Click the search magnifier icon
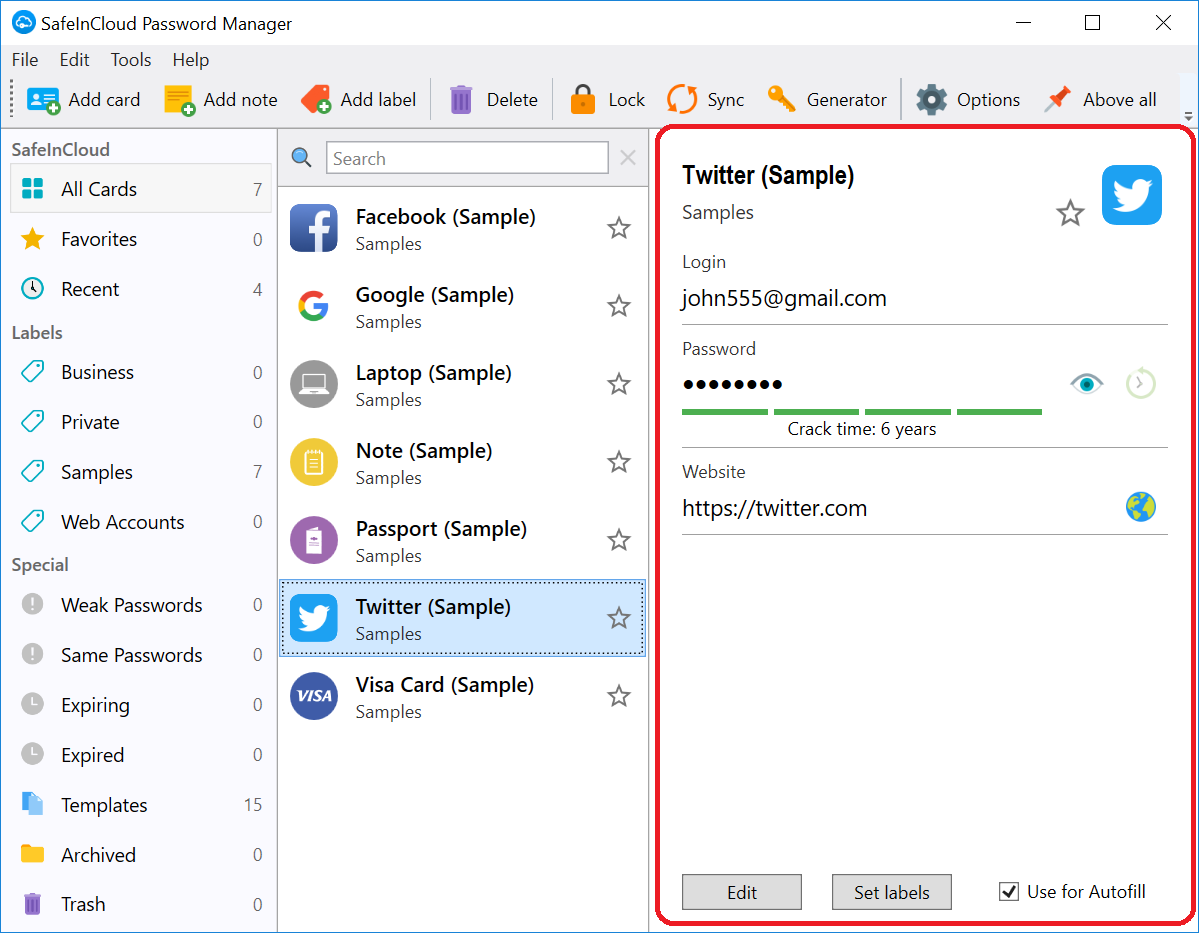The image size is (1199, 933). 301,158
